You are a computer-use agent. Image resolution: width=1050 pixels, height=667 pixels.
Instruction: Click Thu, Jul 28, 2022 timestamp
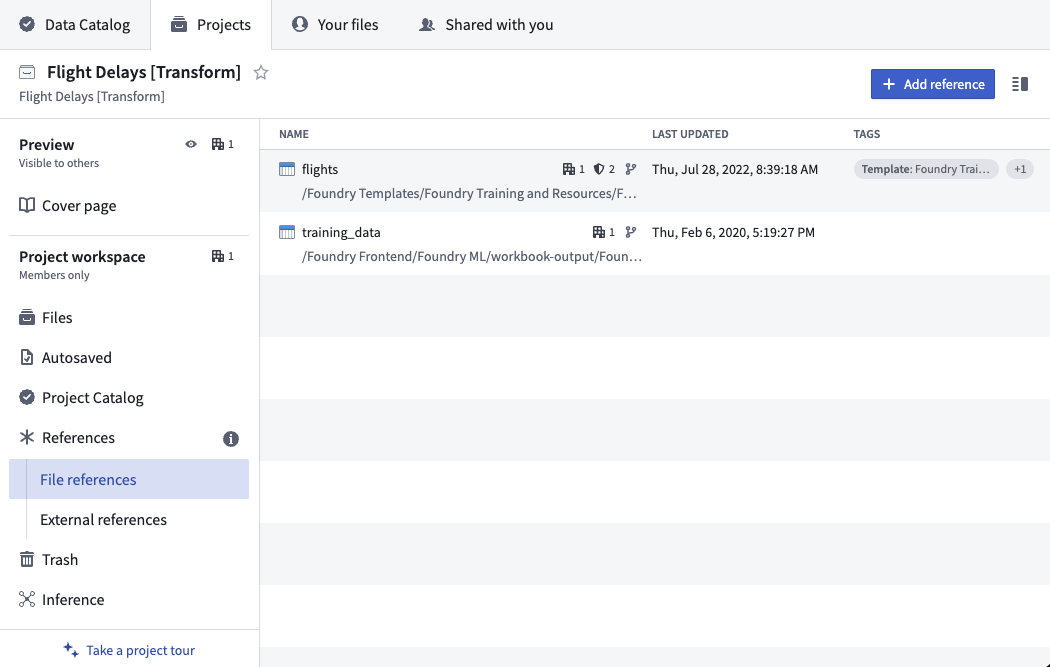point(735,169)
